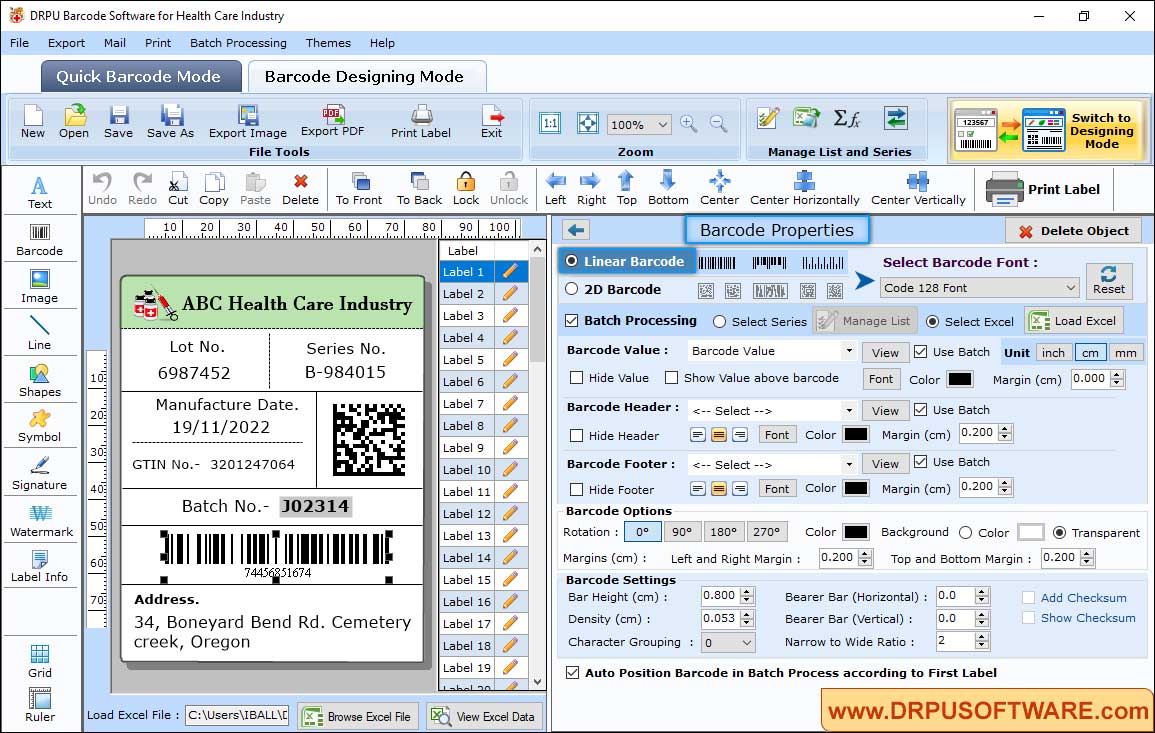Open an existing file
Viewport: 1155px width, 733px height.
(x=74, y=122)
